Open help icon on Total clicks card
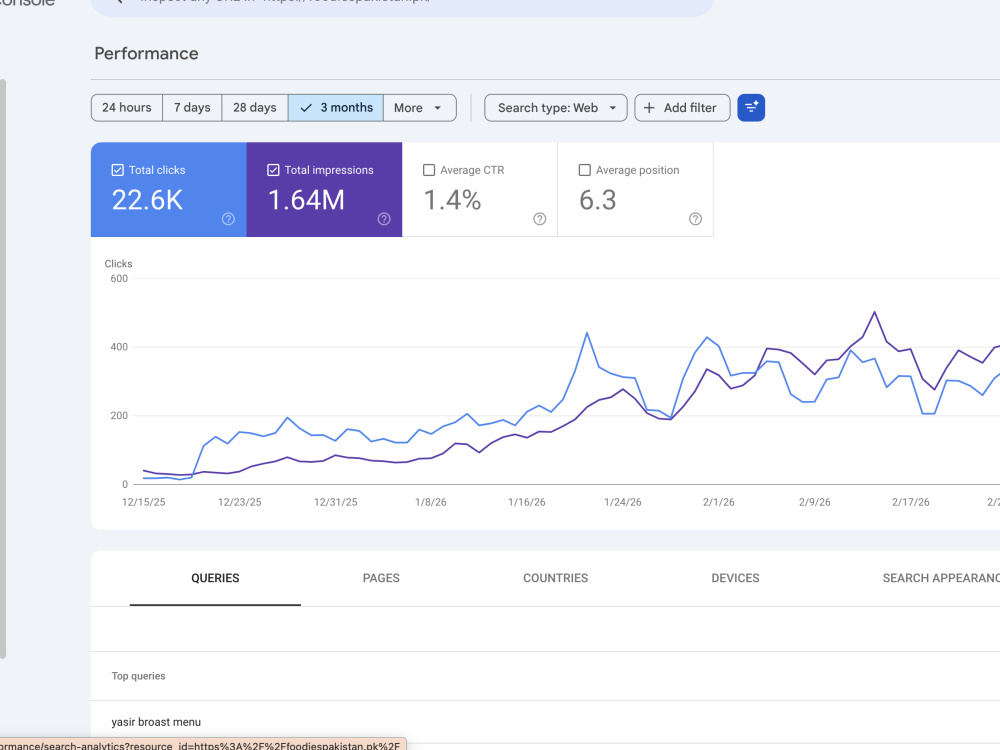This screenshot has width=1000, height=750. pyautogui.click(x=228, y=219)
